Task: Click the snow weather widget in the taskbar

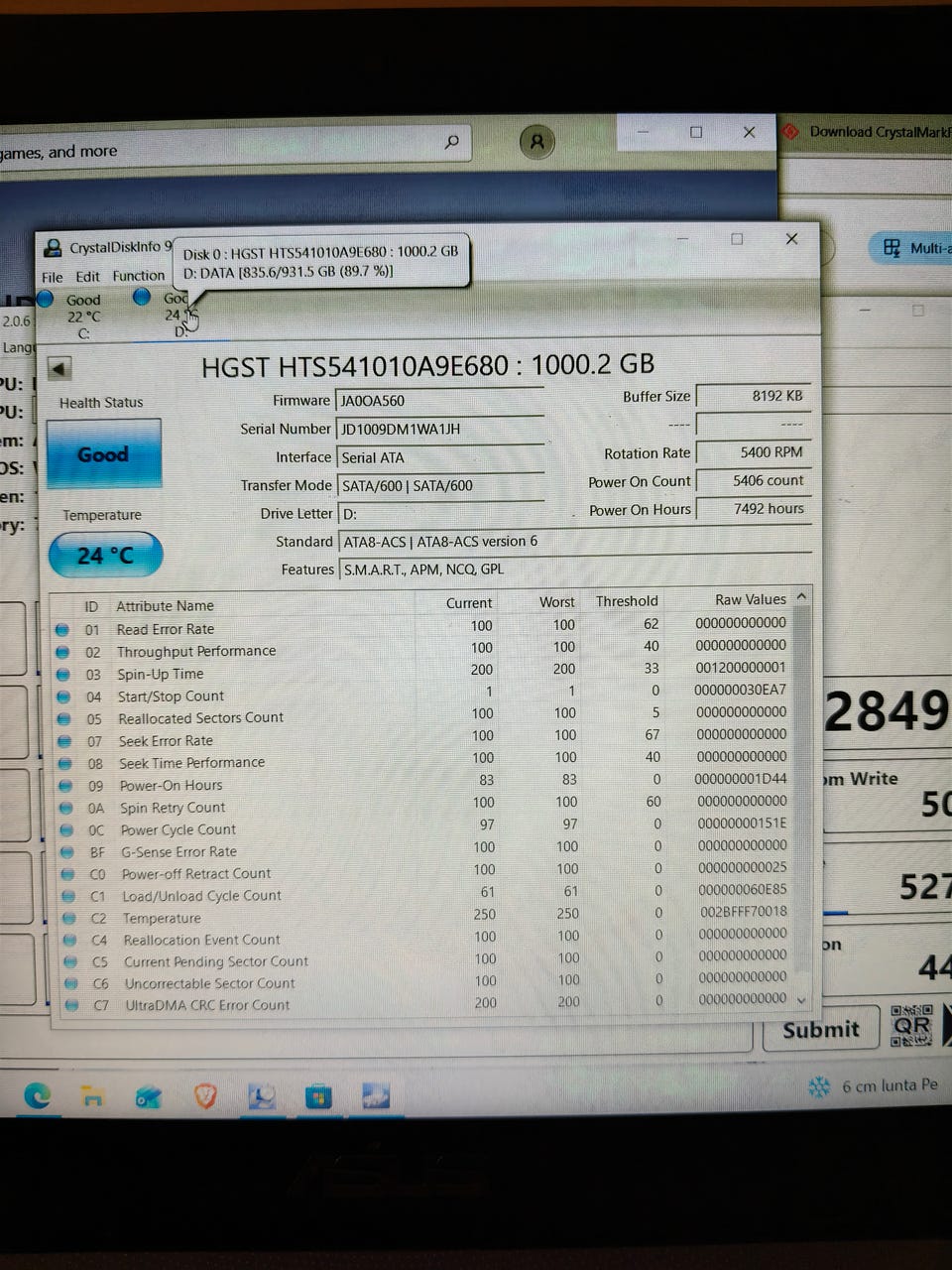Action: click(873, 1086)
